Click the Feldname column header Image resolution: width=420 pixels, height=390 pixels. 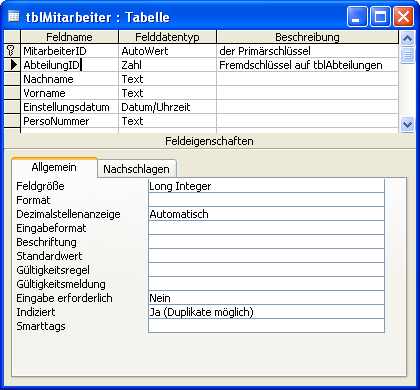69,37
